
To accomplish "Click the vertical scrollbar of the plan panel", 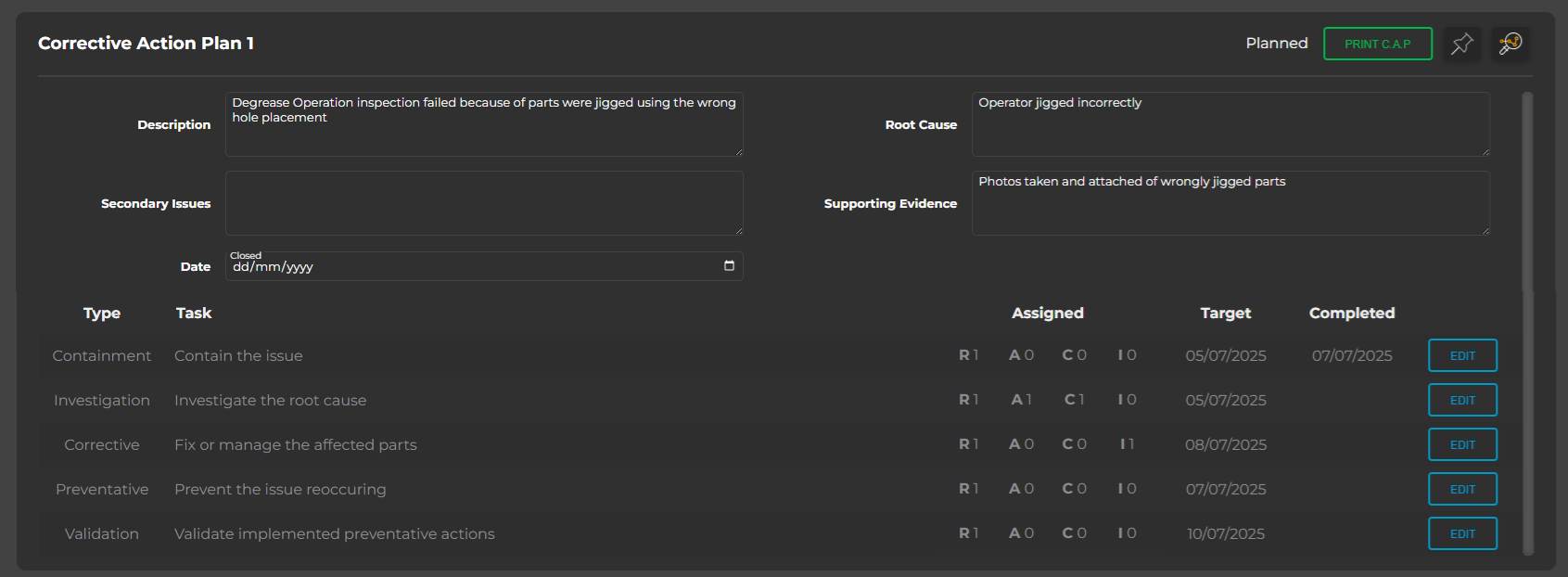I will (1527, 323).
